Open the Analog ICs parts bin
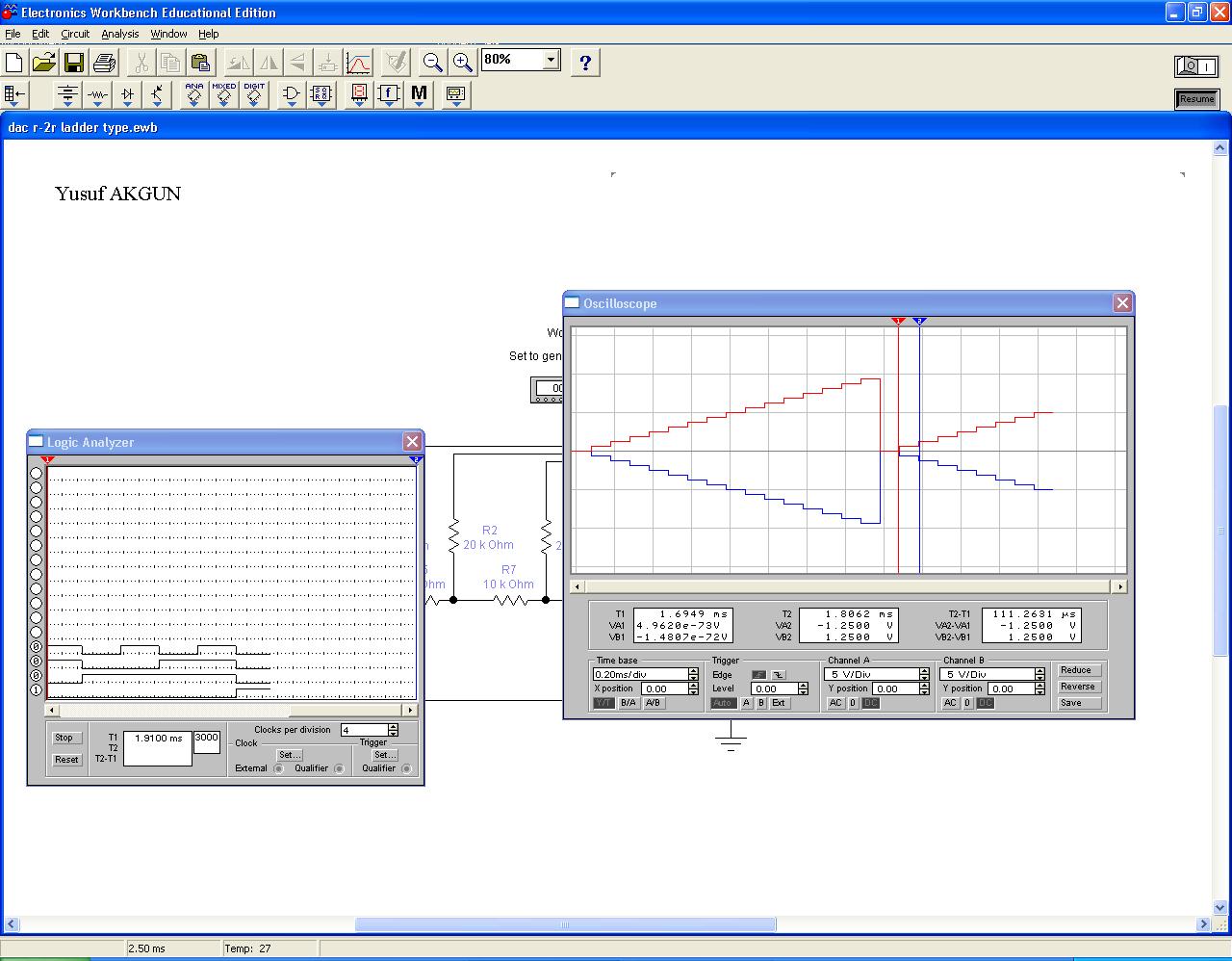The width and height of the screenshot is (1232, 961). [x=194, y=94]
